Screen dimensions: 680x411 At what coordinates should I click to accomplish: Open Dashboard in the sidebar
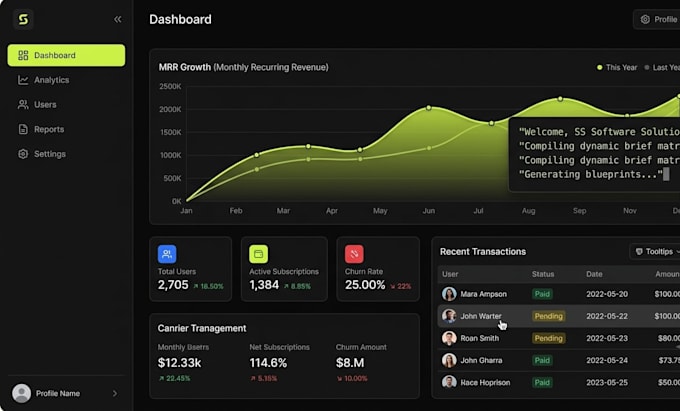[66, 55]
